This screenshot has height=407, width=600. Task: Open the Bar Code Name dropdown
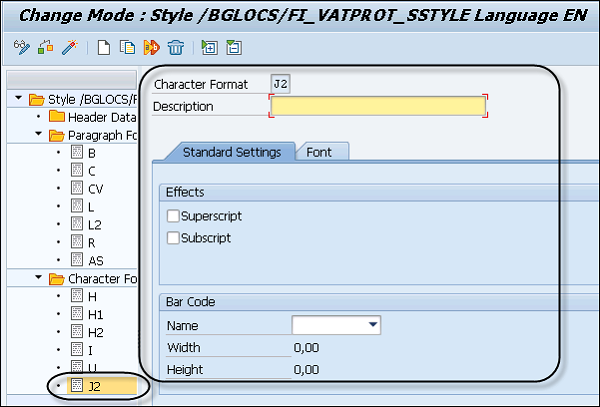[373, 325]
